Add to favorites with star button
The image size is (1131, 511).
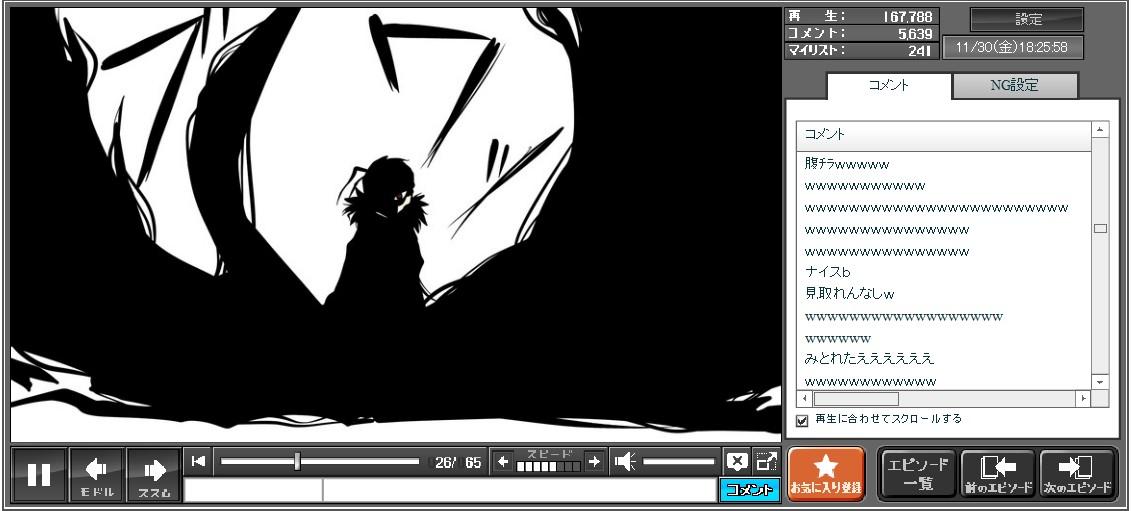coord(825,474)
